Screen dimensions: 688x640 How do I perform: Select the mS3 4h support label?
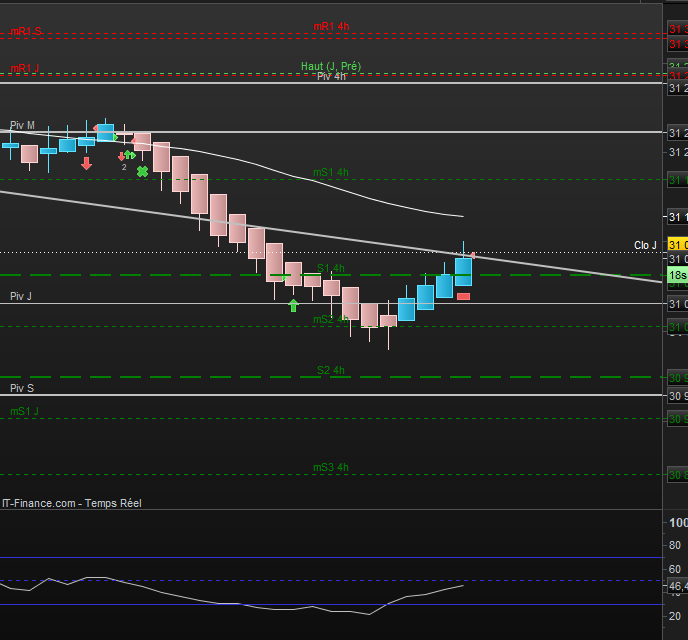click(331, 467)
